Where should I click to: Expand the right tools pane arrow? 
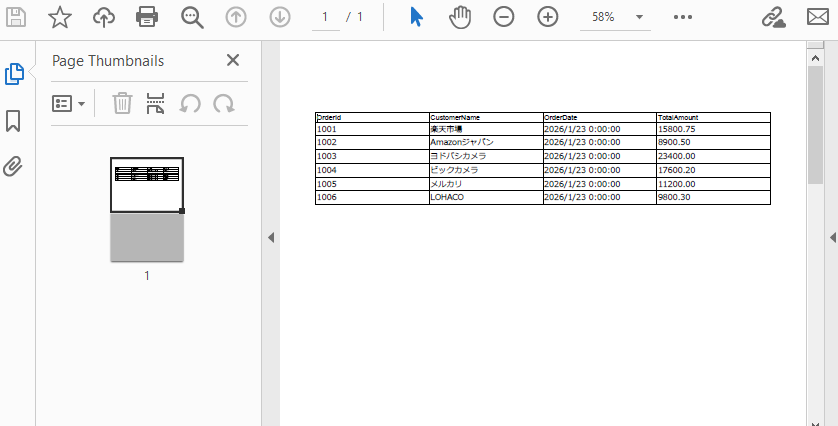(x=833, y=237)
